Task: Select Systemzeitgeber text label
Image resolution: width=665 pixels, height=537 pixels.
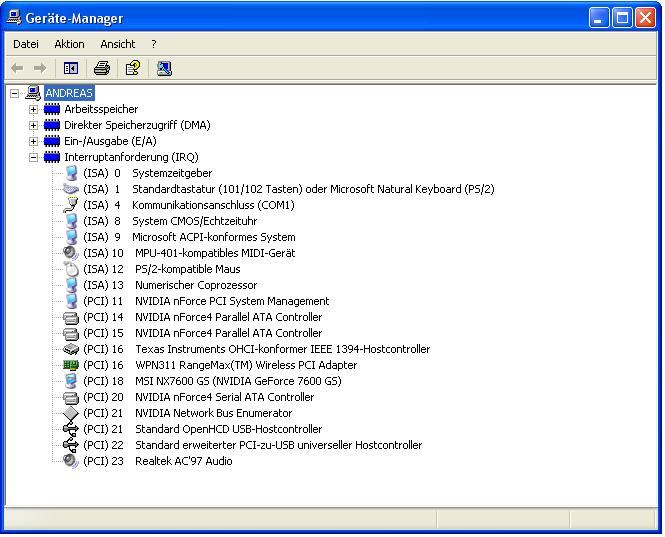Action: [x=172, y=173]
